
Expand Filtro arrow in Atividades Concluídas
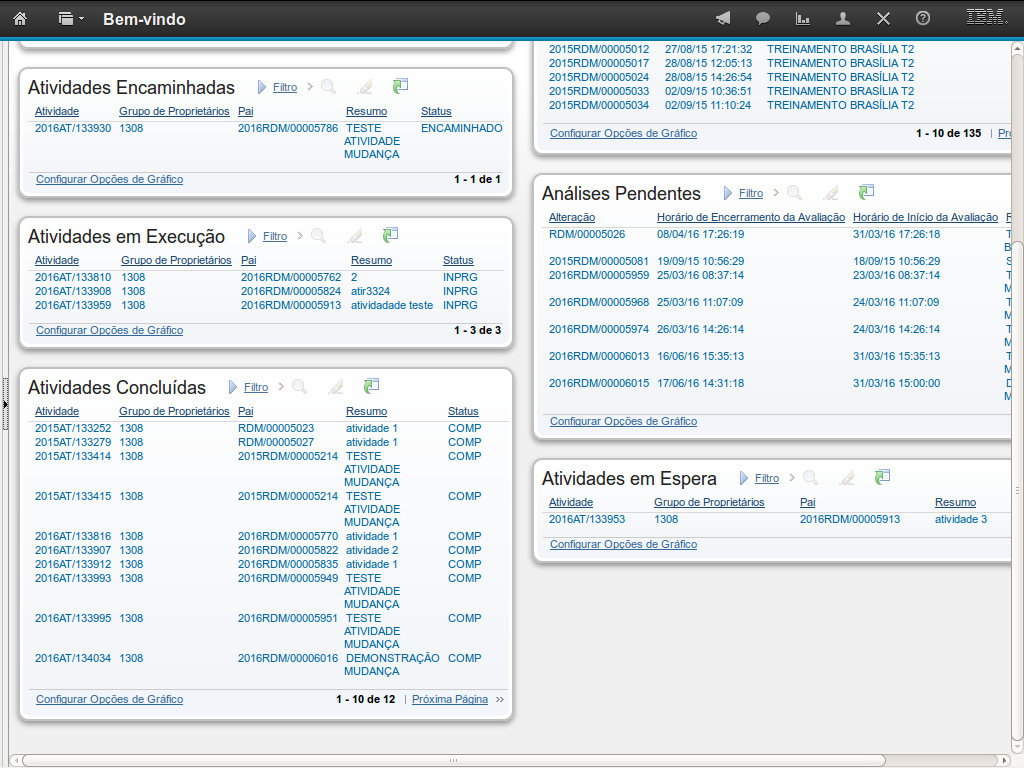(233, 387)
